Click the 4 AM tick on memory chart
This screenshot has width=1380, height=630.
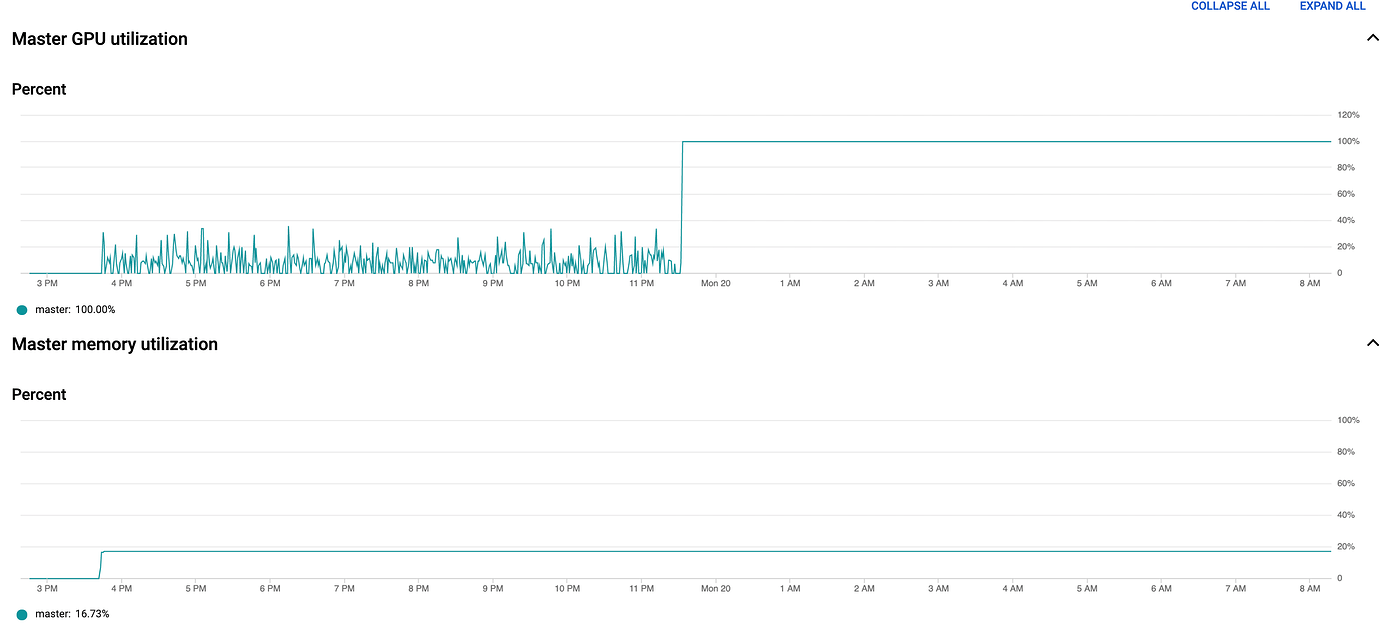(x=1013, y=589)
